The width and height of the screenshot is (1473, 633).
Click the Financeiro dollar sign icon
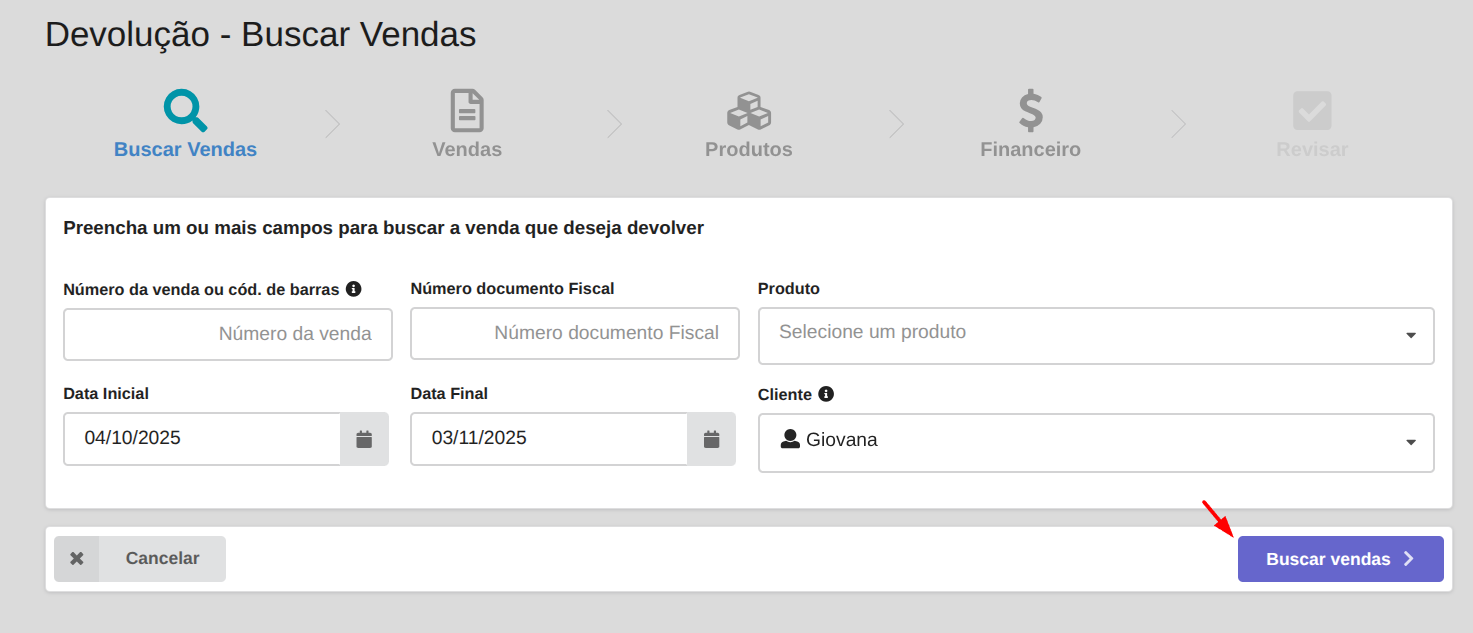(x=1030, y=111)
